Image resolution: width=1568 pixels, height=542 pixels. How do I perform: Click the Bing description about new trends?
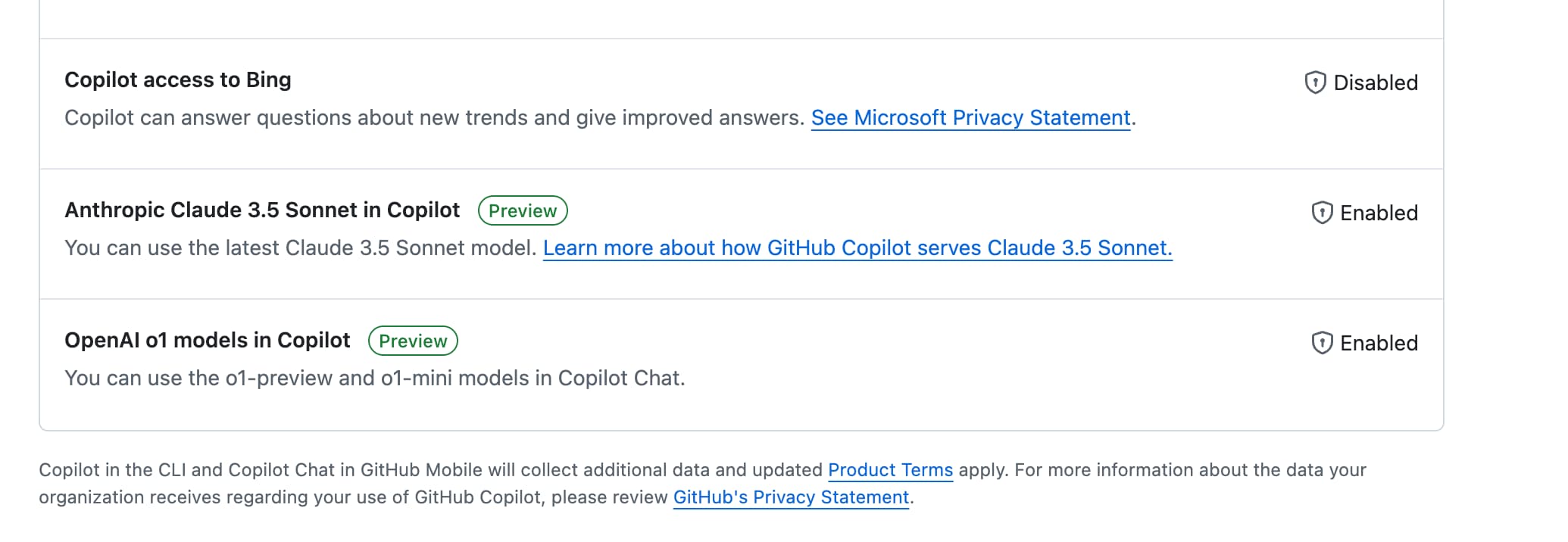click(433, 118)
